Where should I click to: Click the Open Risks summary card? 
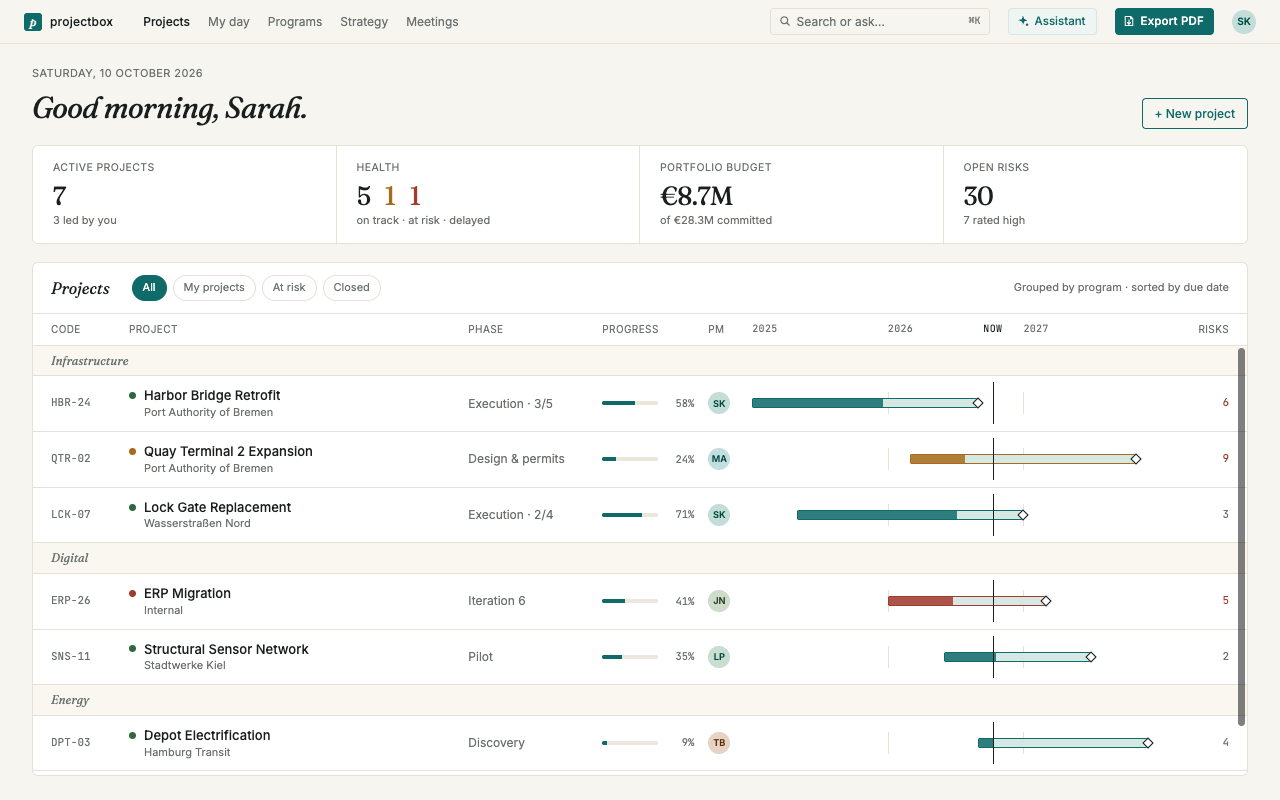click(1095, 194)
